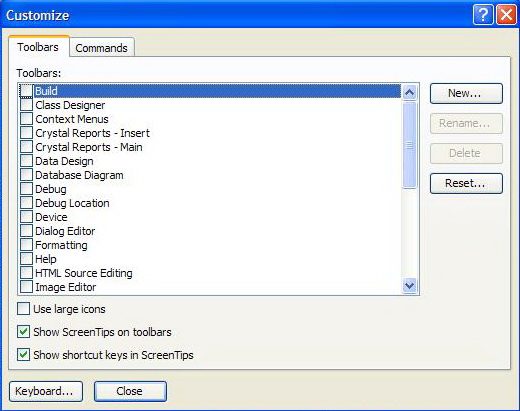520x411 pixels.
Task: Enable the Build toolbar checkbox
Action: pos(26,91)
